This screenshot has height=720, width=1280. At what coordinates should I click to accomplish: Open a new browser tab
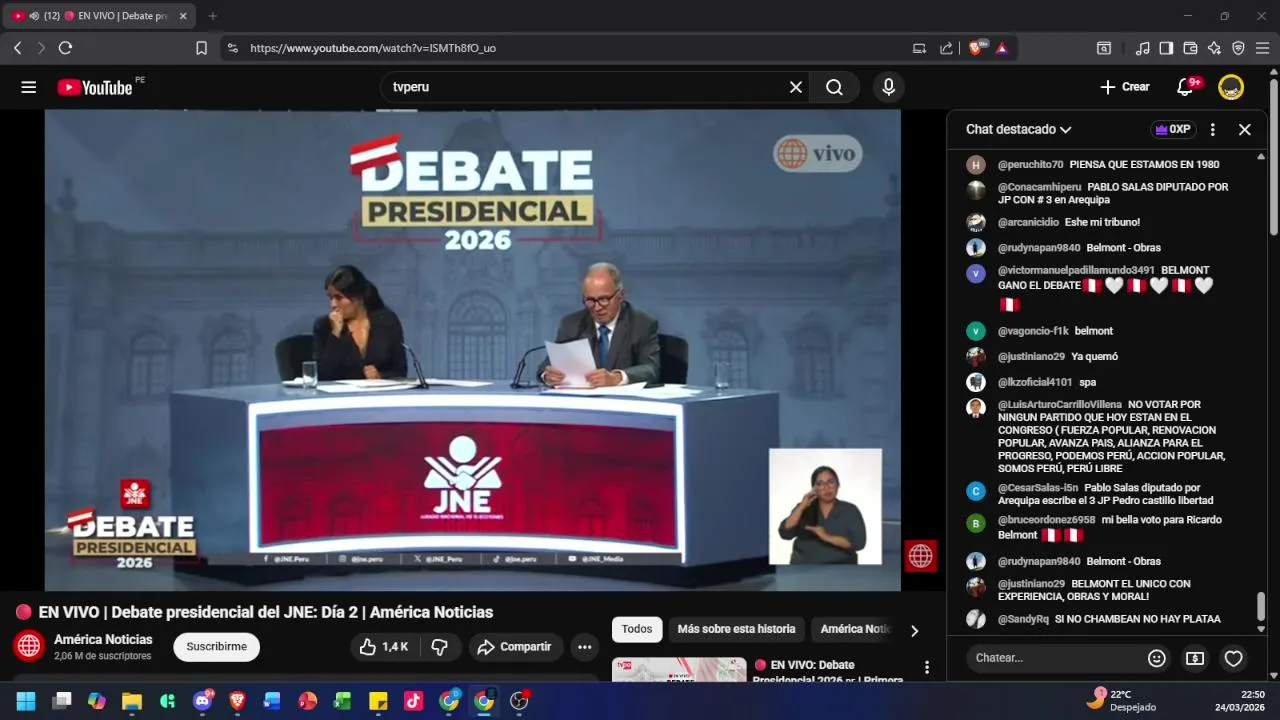(x=212, y=16)
